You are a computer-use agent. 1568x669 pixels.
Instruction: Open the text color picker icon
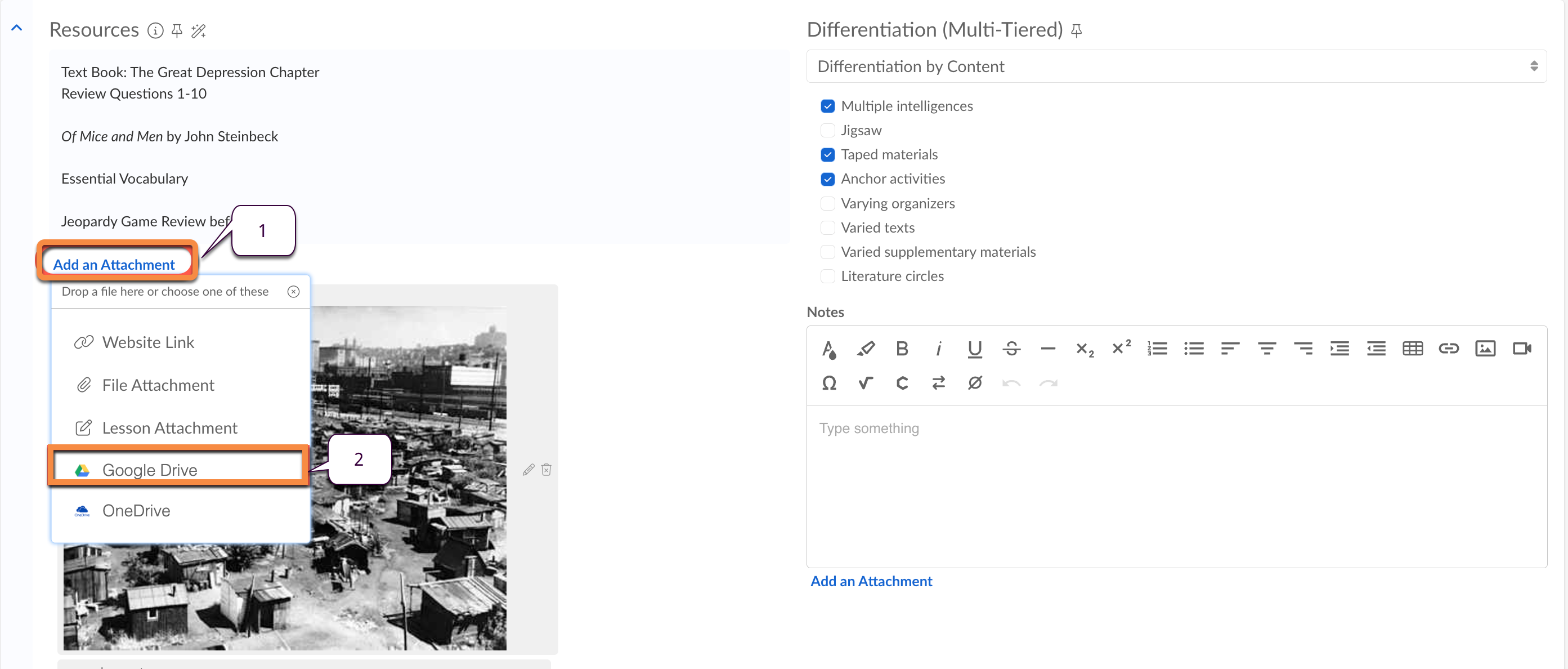[828, 349]
